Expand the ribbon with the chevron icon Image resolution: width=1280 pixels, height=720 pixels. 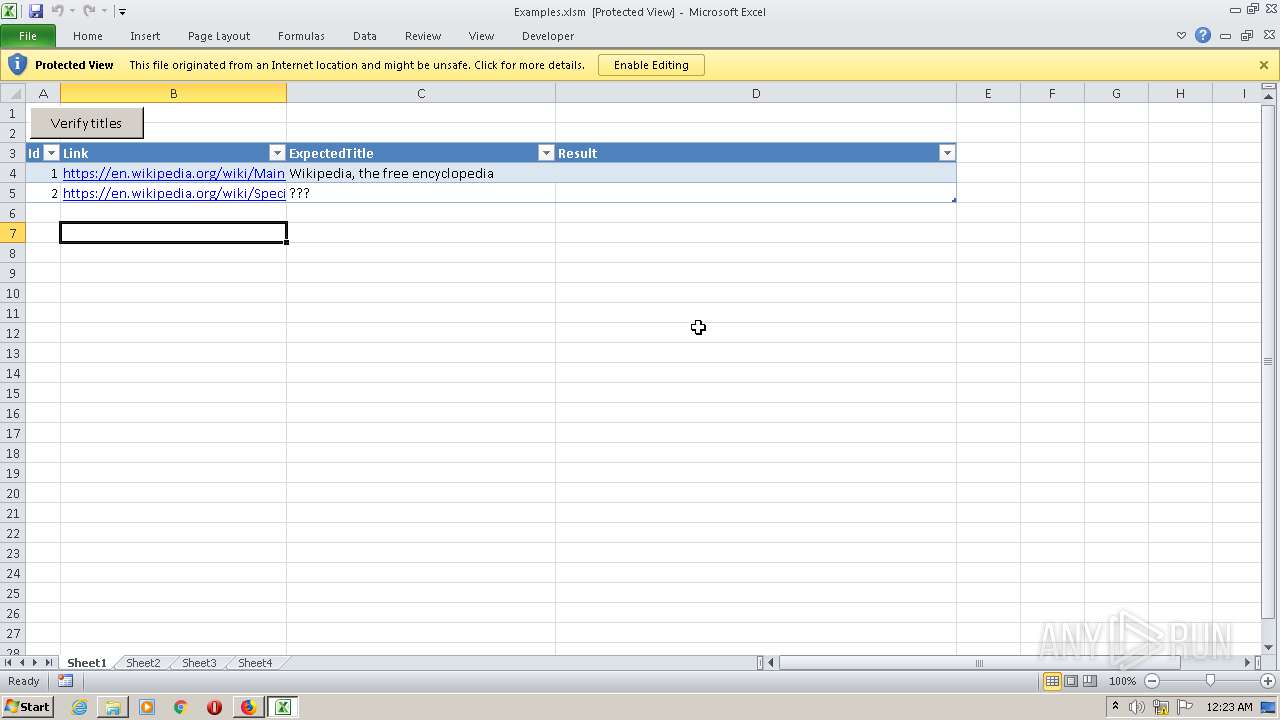pos(1182,36)
